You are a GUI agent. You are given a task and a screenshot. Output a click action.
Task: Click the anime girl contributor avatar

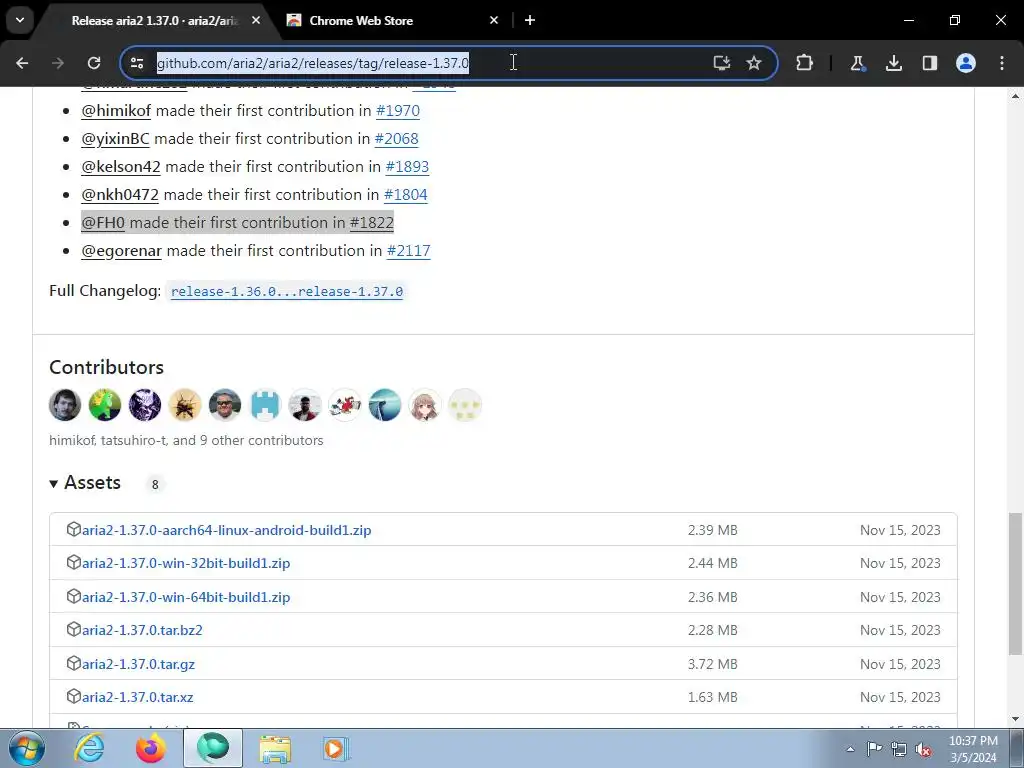click(x=424, y=405)
